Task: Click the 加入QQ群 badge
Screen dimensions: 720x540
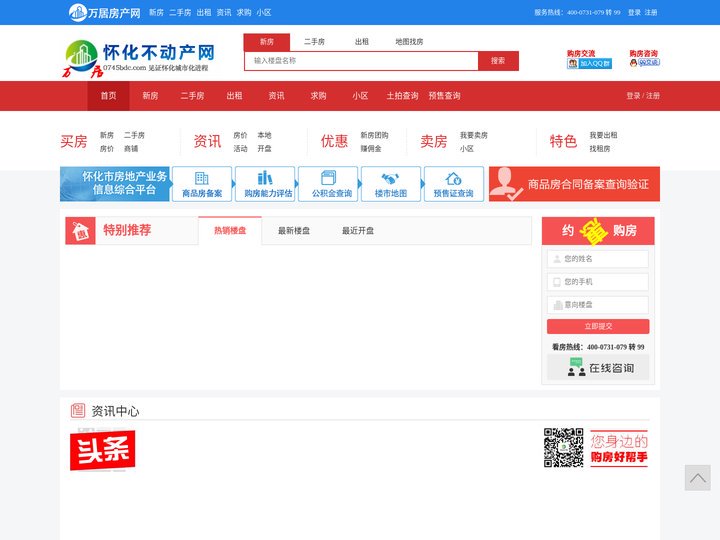Action: point(589,64)
